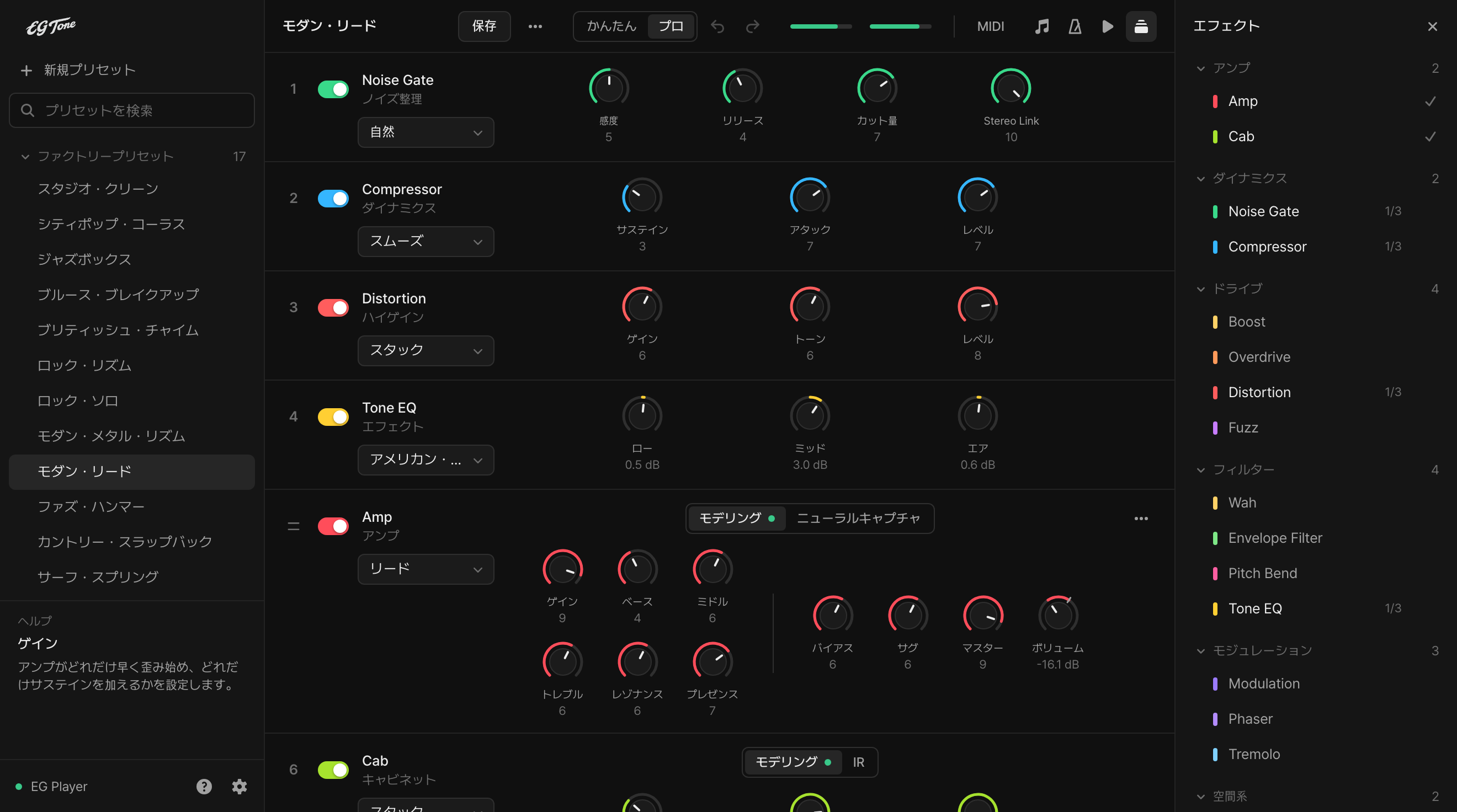The width and height of the screenshot is (1457, 812).
Task: Switch to かんたん mode
Action: pos(611,26)
